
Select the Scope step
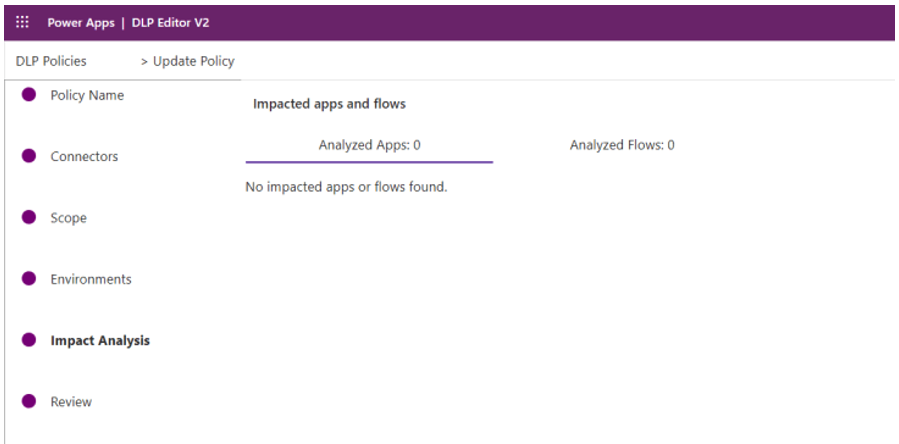click(x=68, y=218)
